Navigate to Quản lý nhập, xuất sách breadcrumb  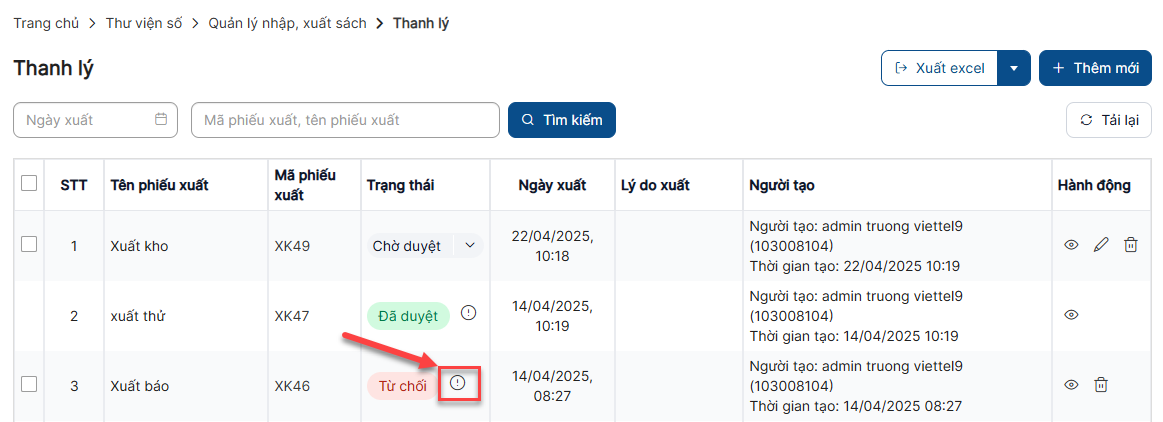coord(287,23)
